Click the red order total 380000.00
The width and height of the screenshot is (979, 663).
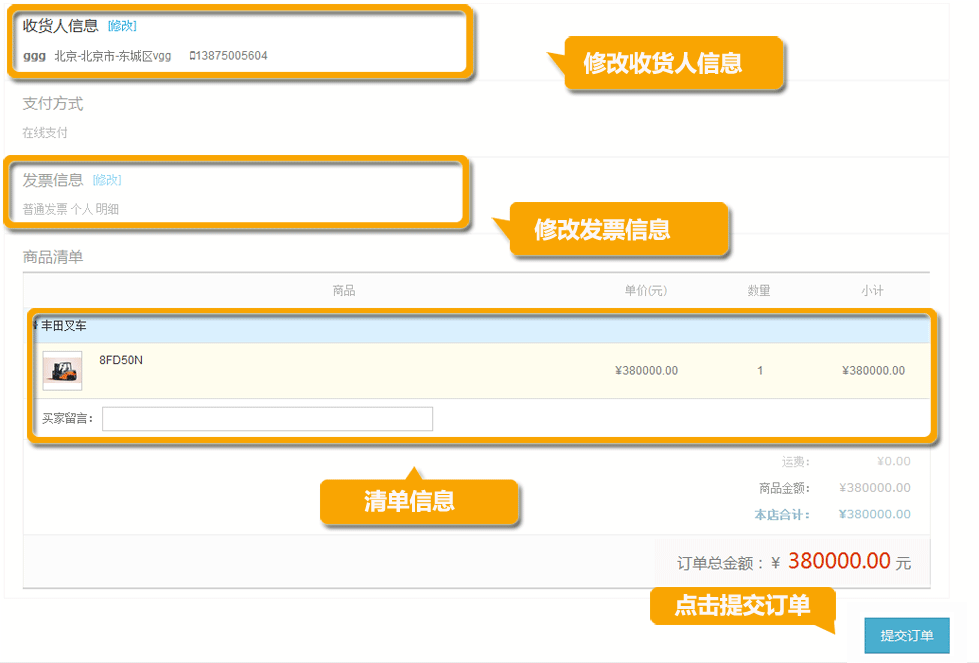point(839,561)
